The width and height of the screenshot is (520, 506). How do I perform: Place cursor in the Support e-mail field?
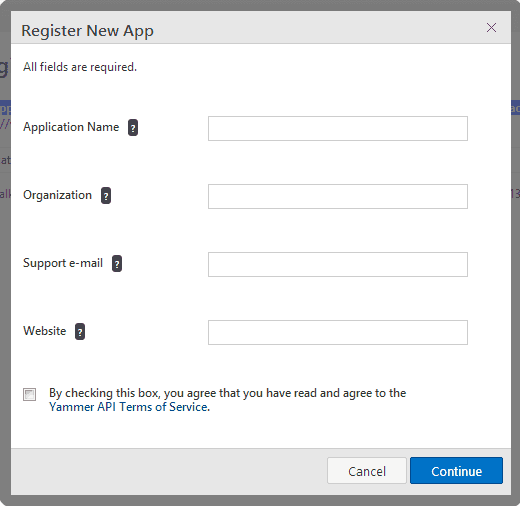(x=338, y=264)
